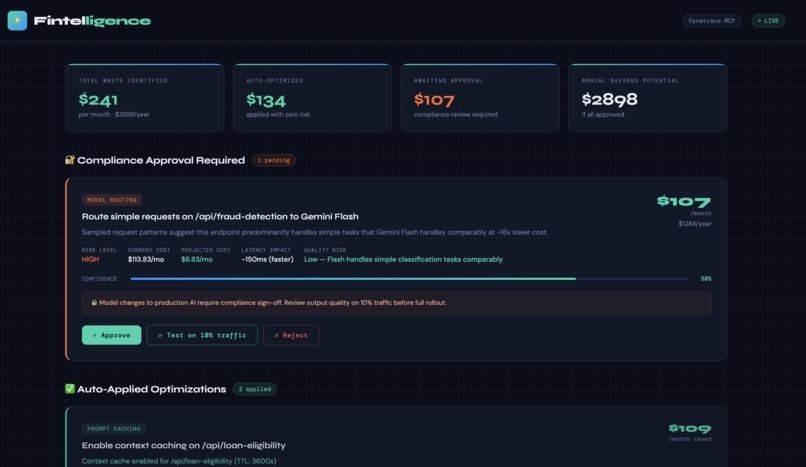Click the projected cost $6.83/mo value
This screenshot has height=467, width=806.
coord(196,259)
